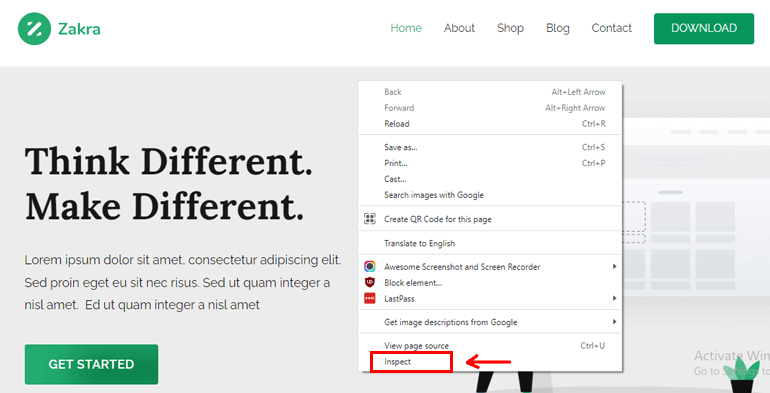Click the Awesome Screenshot extension icon

[370, 267]
